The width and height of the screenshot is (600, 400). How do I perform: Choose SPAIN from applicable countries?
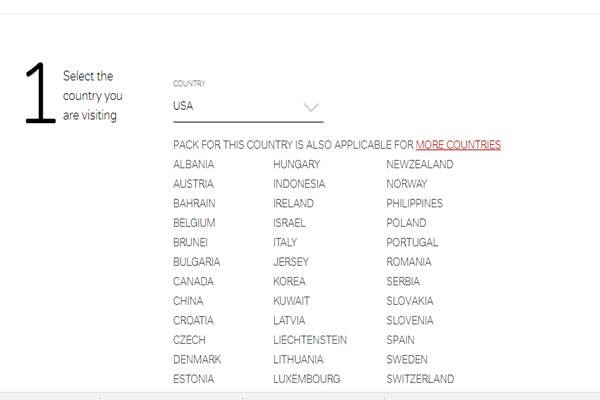point(402,340)
